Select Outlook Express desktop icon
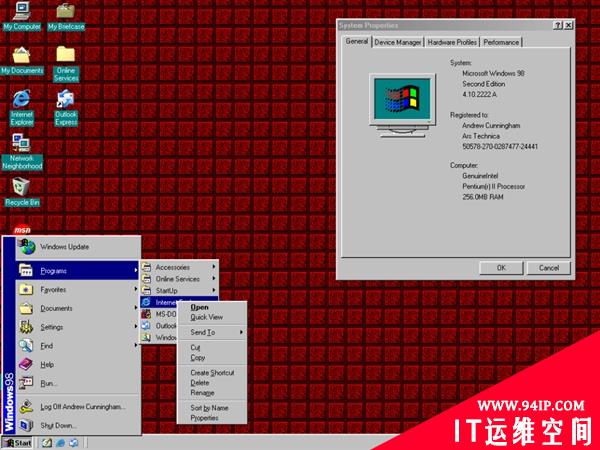This screenshot has width=600, height=450. [x=66, y=99]
